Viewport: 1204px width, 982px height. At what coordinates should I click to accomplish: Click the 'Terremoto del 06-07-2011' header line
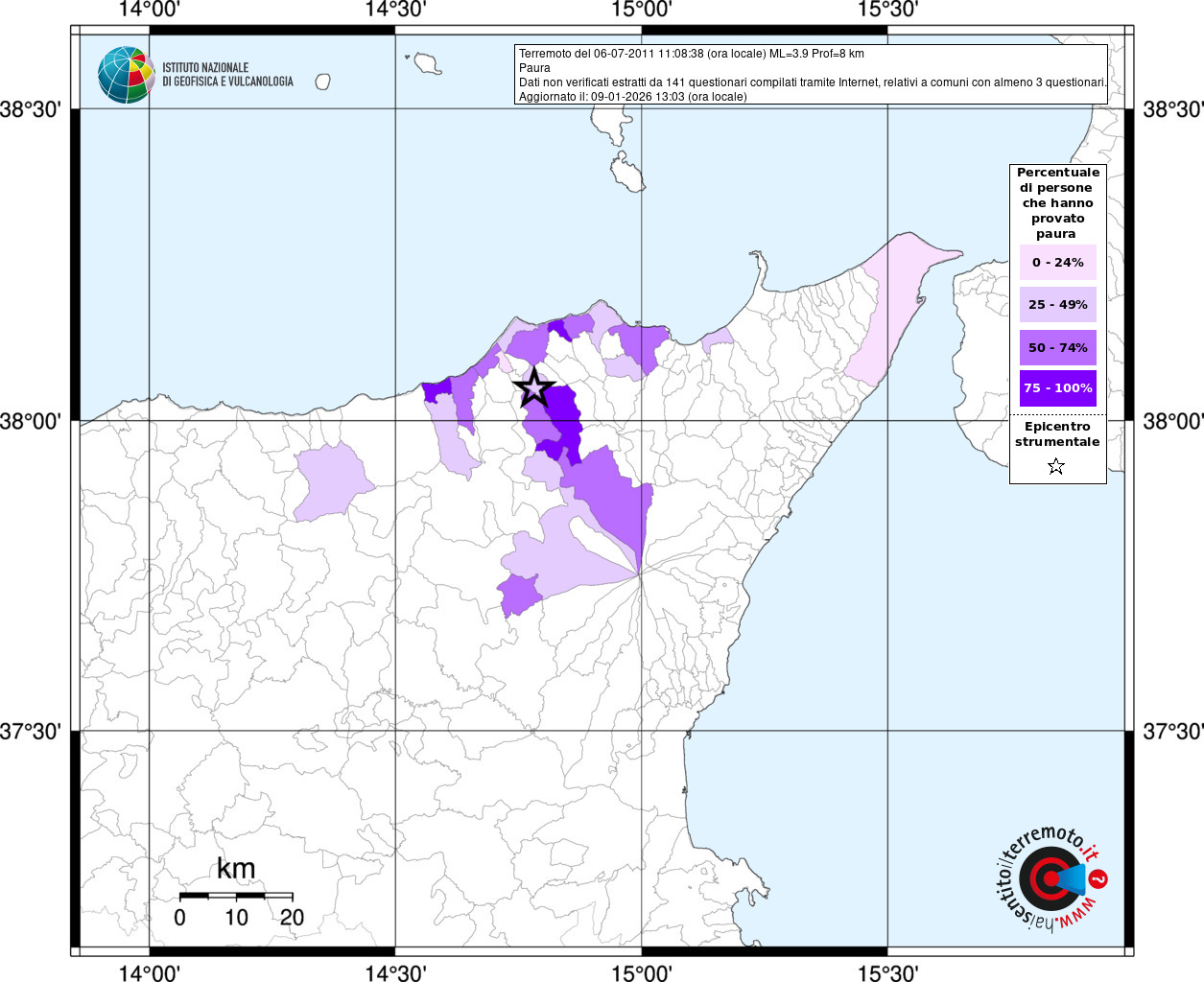692,54
